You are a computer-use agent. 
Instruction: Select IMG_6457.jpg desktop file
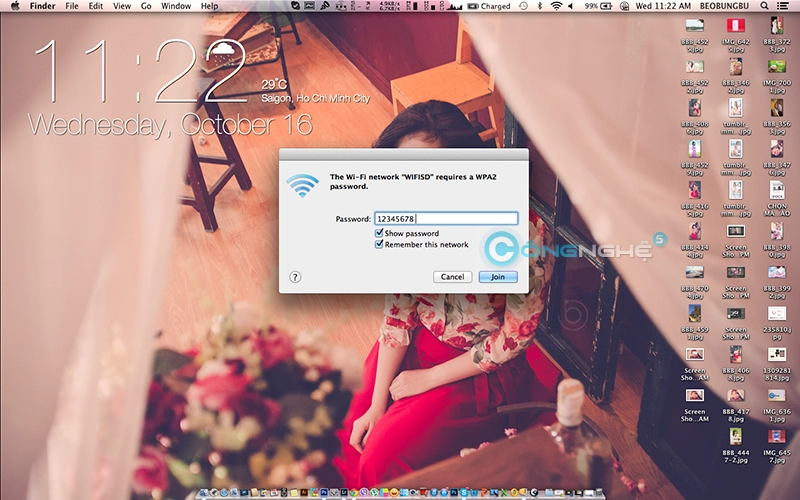coord(777,446)
